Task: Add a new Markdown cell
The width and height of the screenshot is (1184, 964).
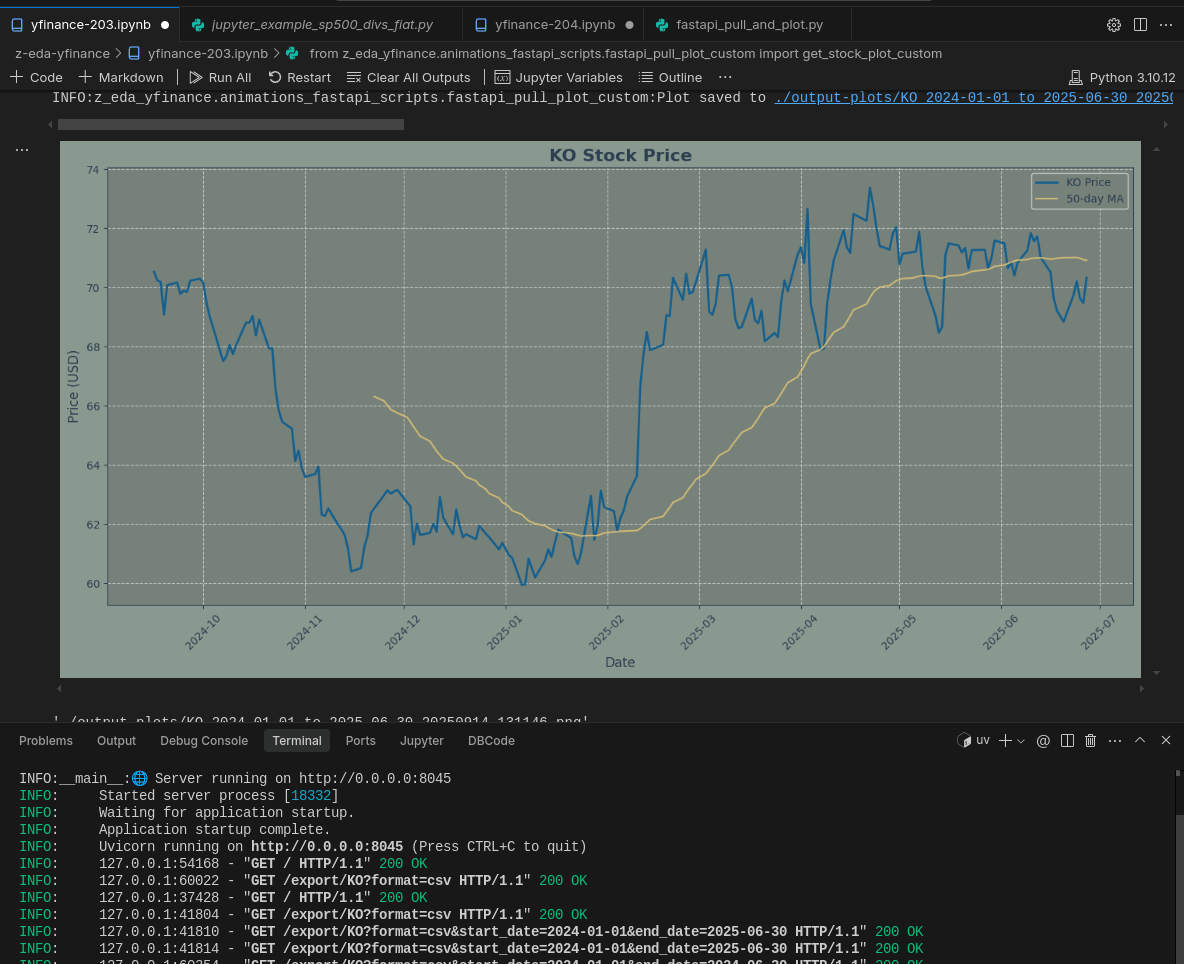Action: coord(121,77)
